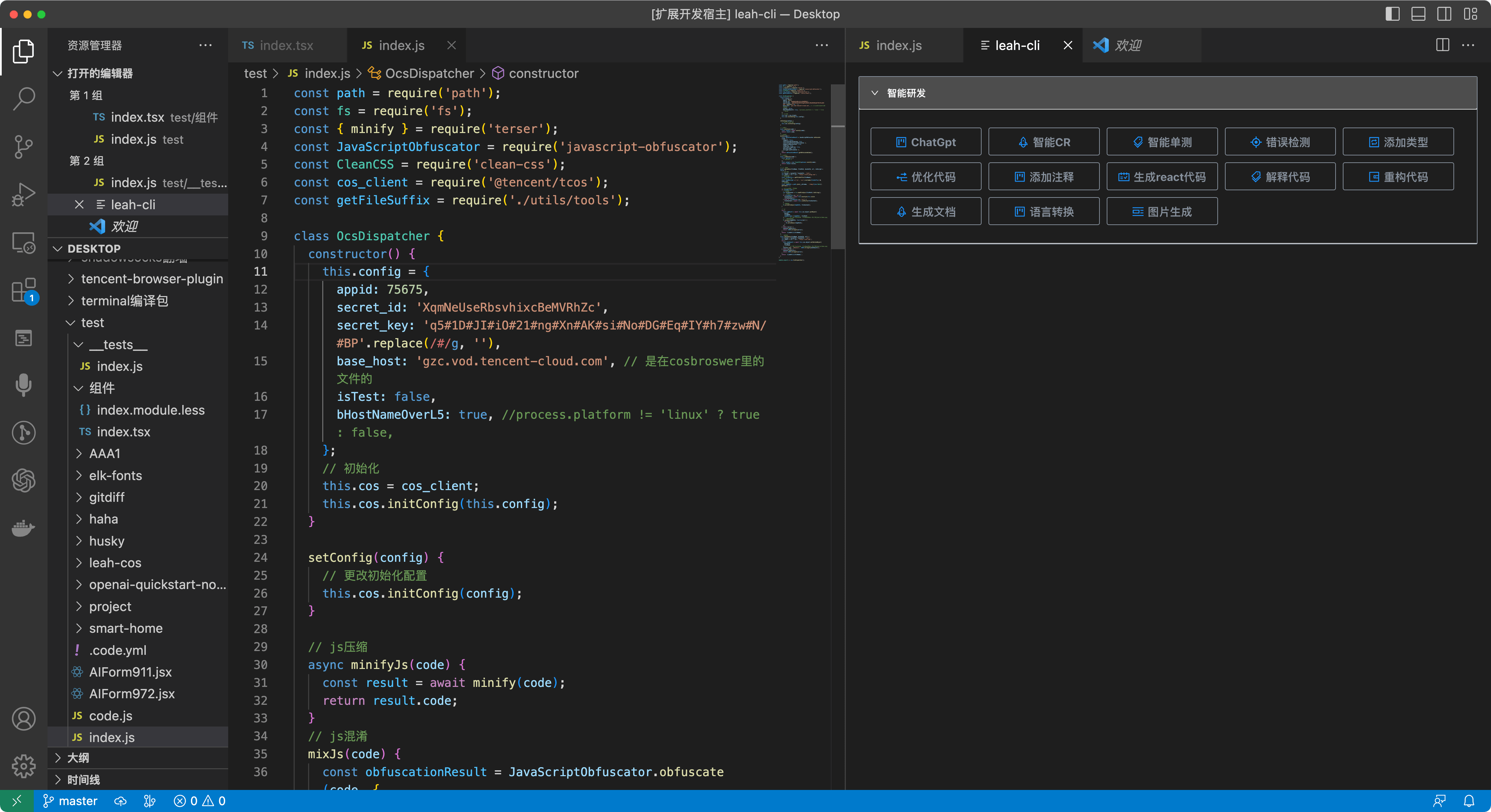The image size is (1491, 812).
Task: Select the microphone icon in the activity bar
Action: pyautogui.click(x=24, y=385)
